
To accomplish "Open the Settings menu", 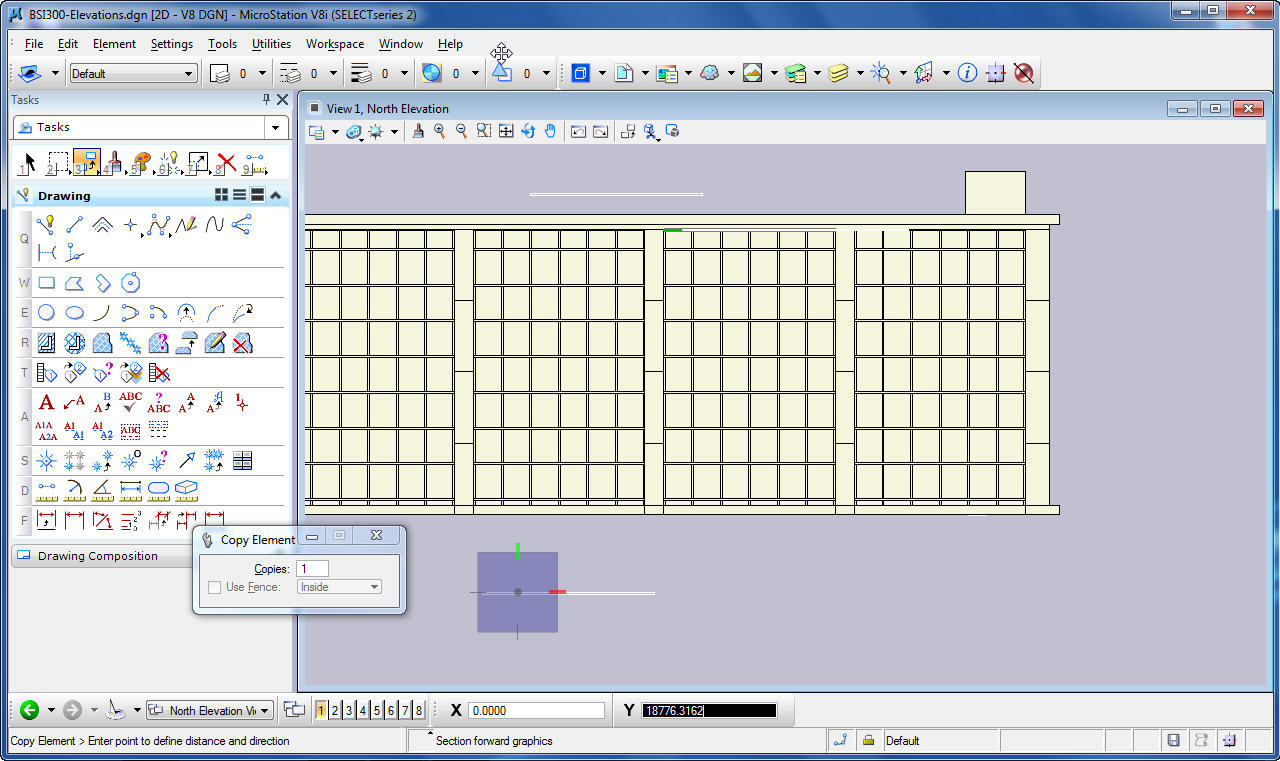I will click(172, 44).
